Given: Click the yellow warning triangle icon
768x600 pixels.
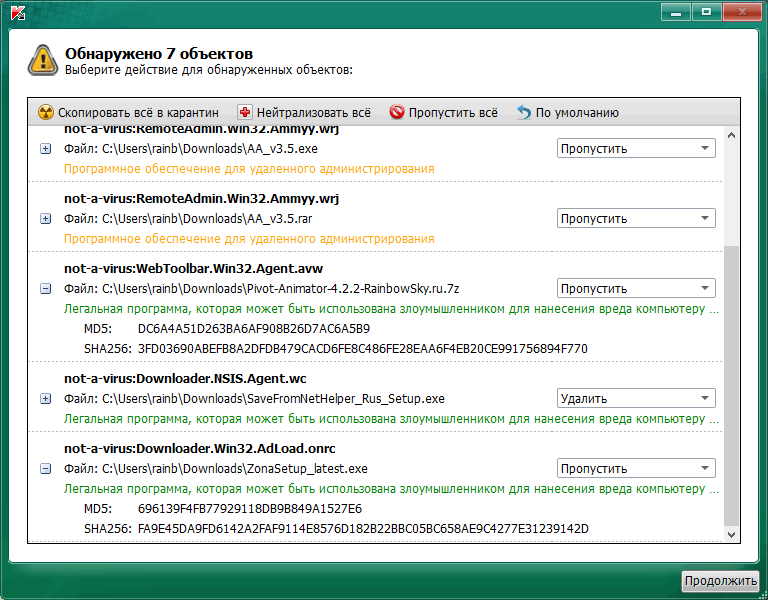Looking at the screenshot, I should coord(43,60).
